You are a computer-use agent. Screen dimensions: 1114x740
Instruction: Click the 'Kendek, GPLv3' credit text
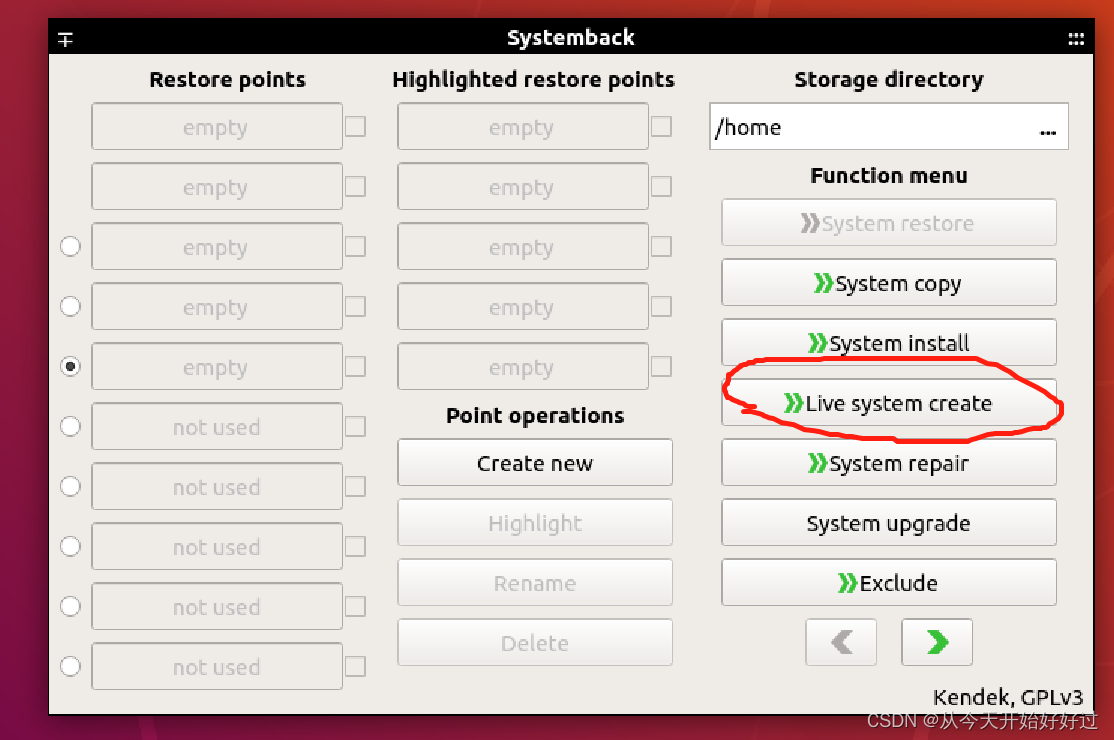click(1007, 697)
